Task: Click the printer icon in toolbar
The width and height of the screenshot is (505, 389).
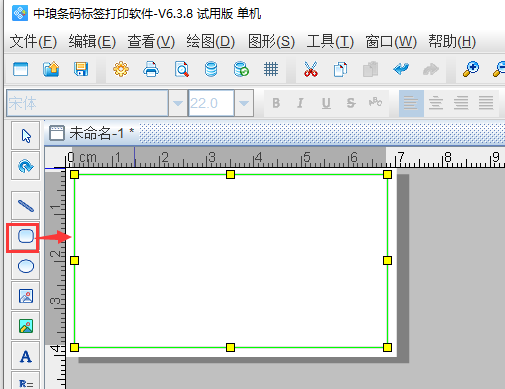Action: coord(151,69)
